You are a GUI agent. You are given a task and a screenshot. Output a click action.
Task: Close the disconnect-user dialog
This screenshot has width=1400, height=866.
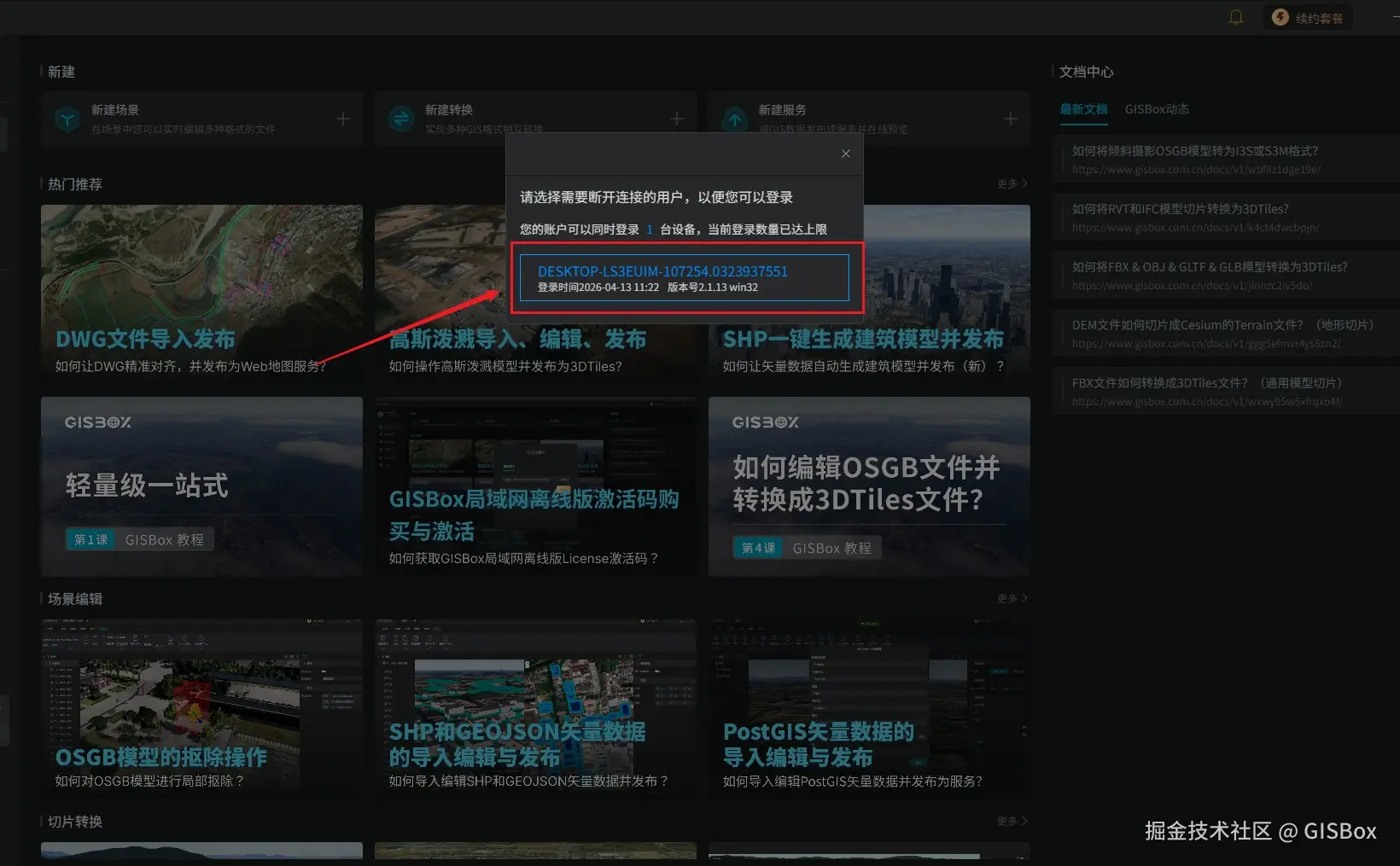(x=846, y=154)
